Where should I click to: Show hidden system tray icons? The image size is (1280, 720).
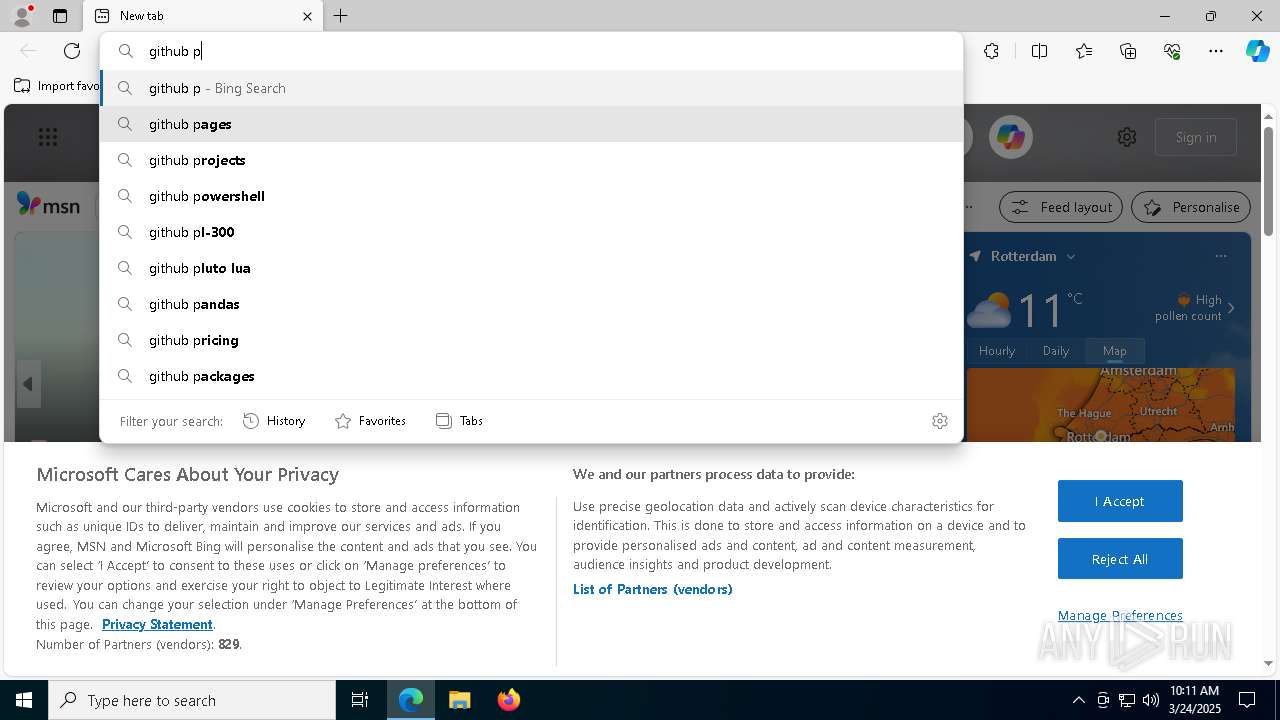pos(1078,700)
